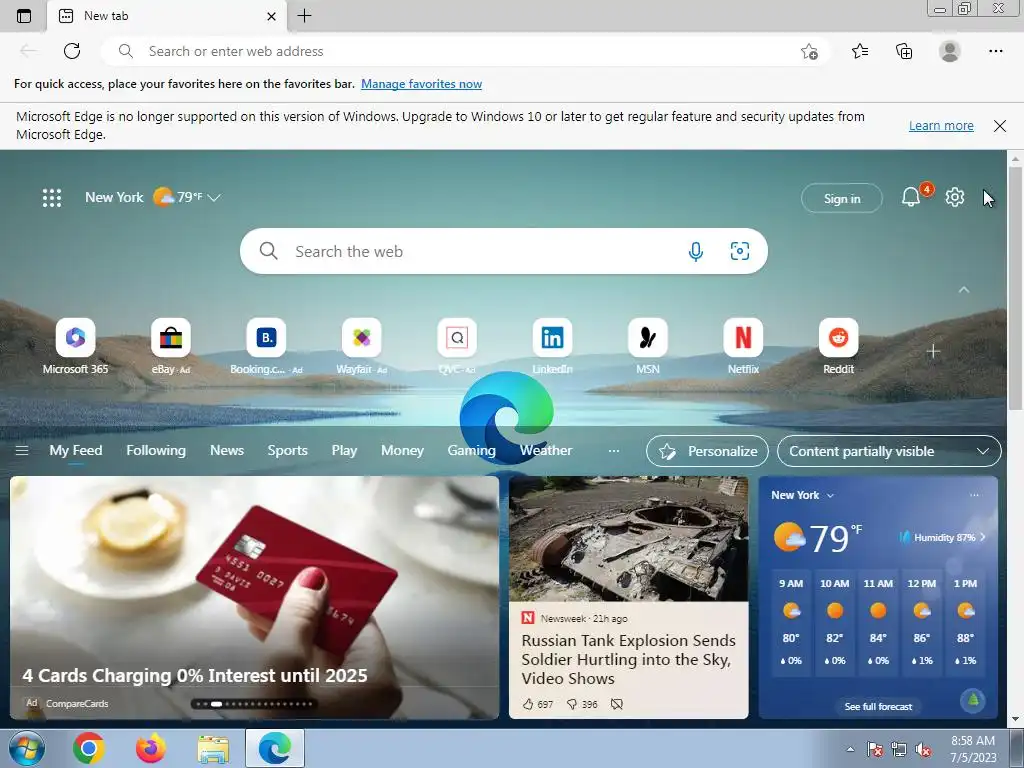Open the eBay quick link
Screen dimensions: 1024x768
pyautogui.click(x=170, y=347)
